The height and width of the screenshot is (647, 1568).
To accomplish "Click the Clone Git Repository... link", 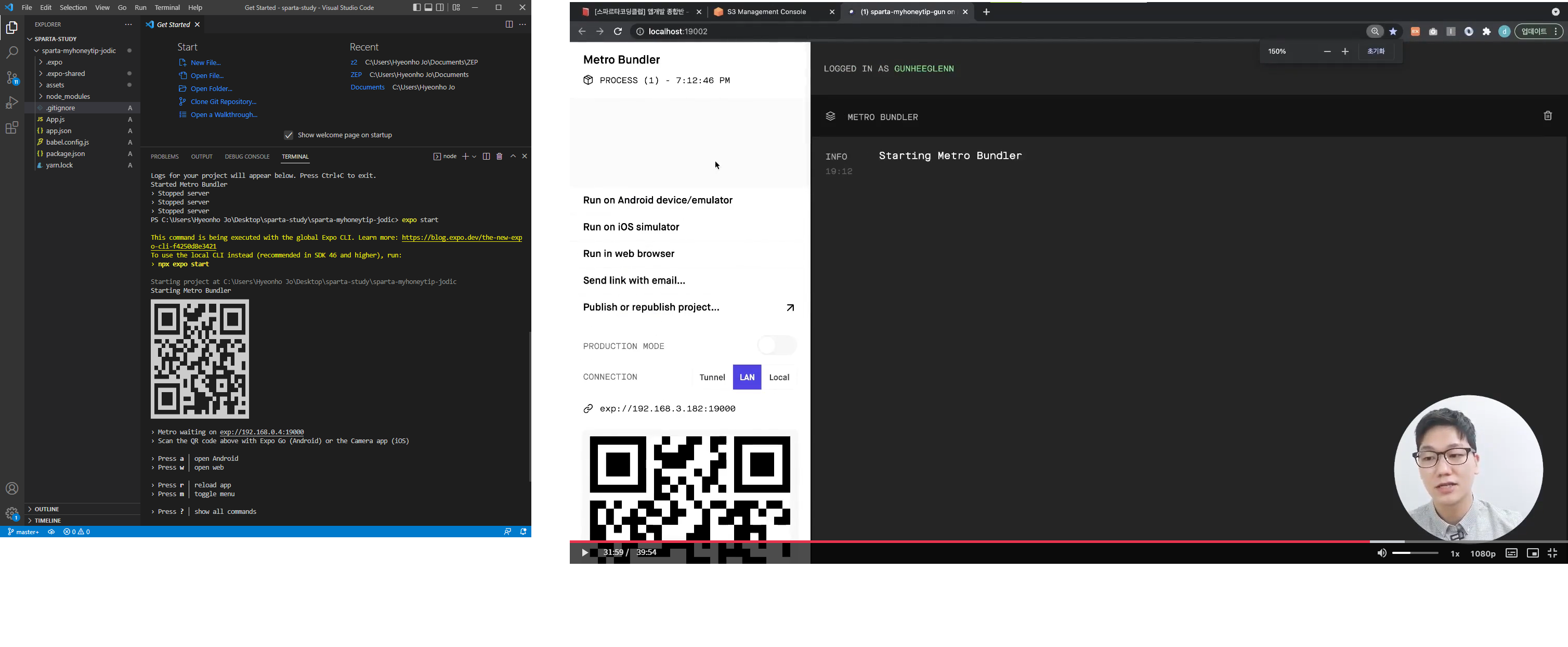I will tap(223, 101).
